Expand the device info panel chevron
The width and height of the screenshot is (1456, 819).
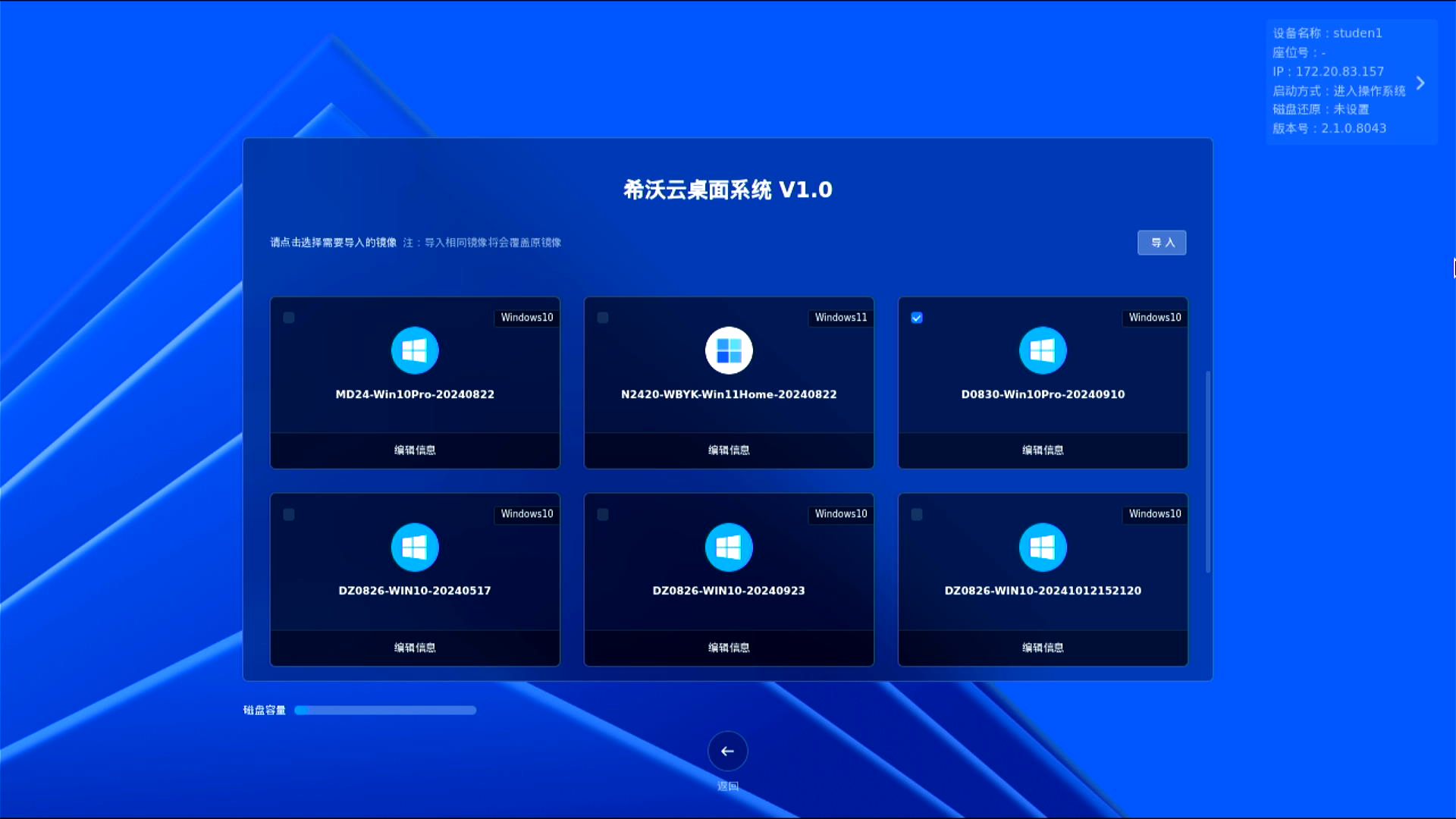click(x=1420, y=83)
